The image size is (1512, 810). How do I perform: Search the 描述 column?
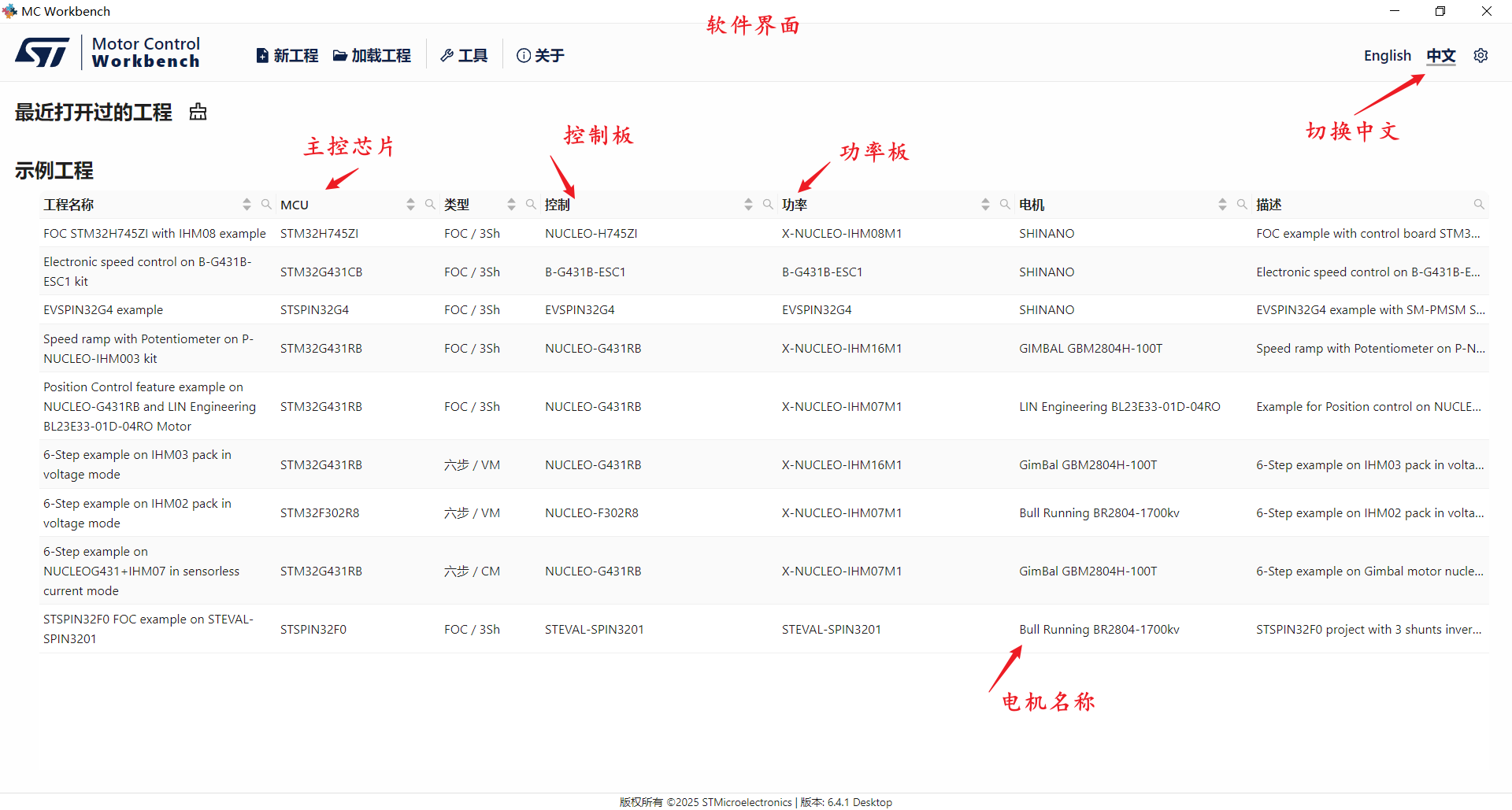1479,205
